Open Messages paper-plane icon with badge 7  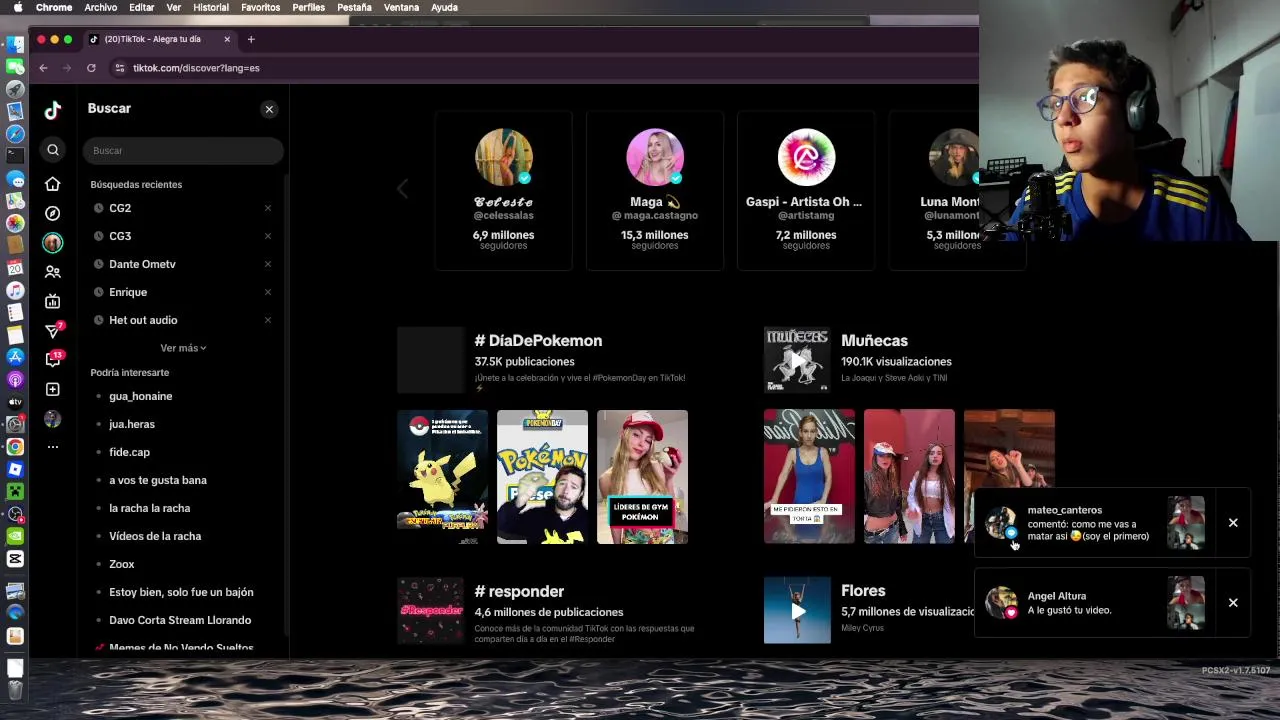[53, 330]
